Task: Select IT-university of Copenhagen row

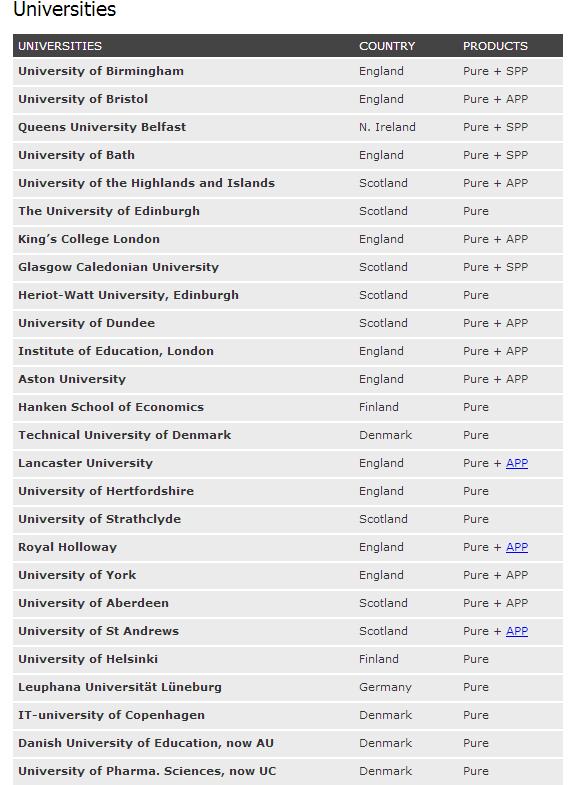Action: pyautogui.click(x=288, y=715)
